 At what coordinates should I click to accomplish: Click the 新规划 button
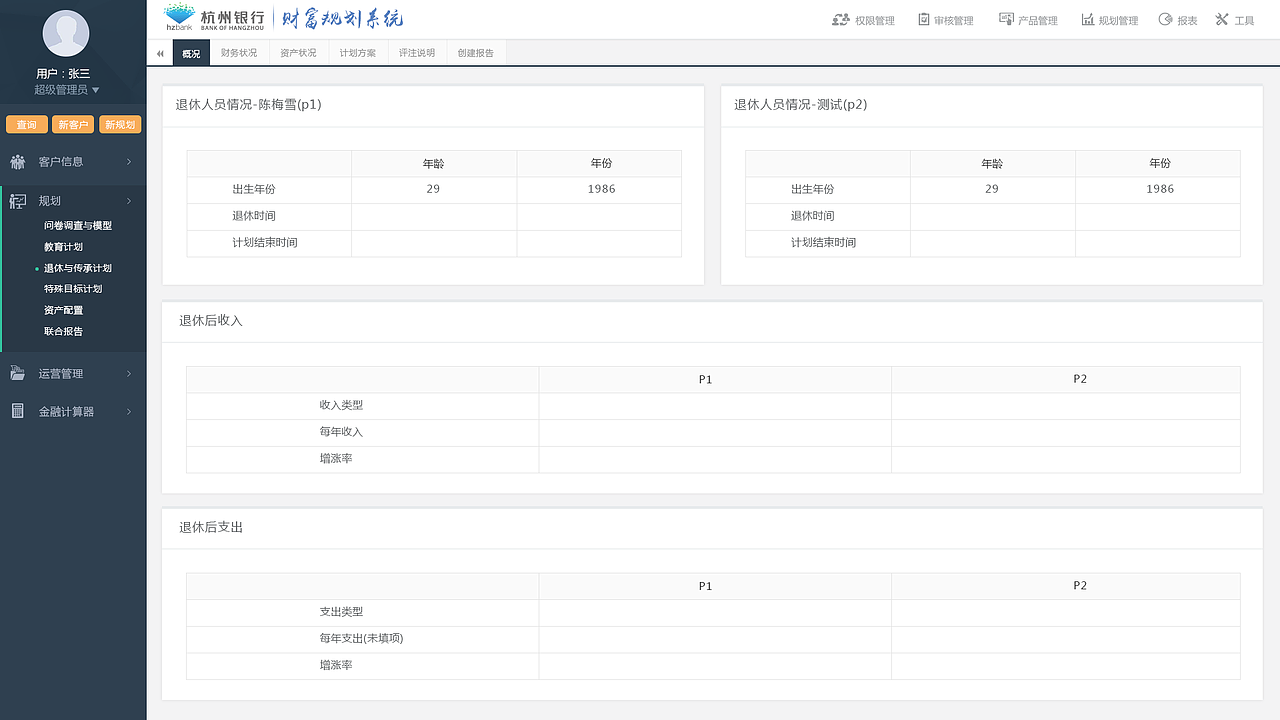(120, 125)
